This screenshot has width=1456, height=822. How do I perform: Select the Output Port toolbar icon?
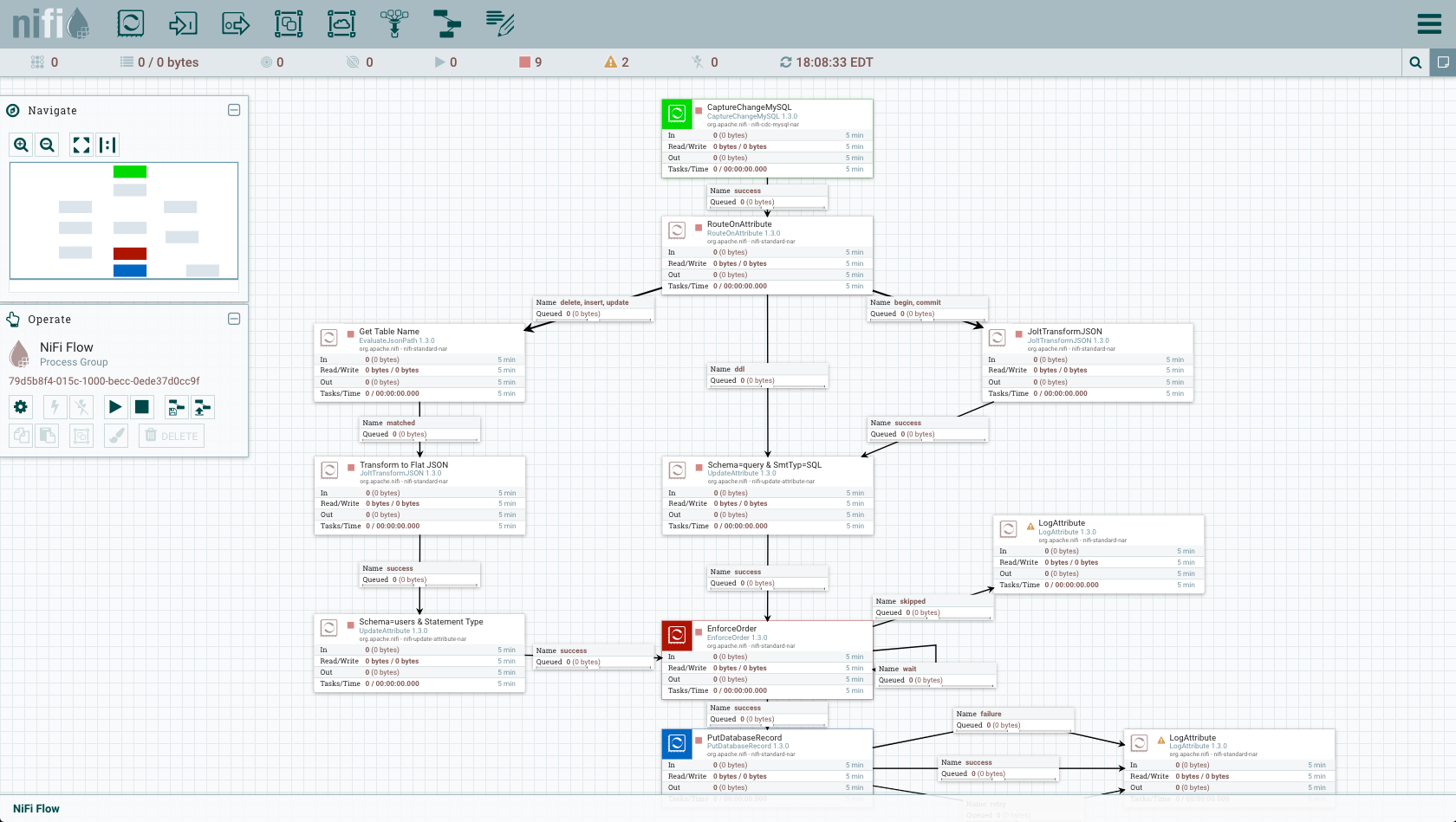(235, 23)
